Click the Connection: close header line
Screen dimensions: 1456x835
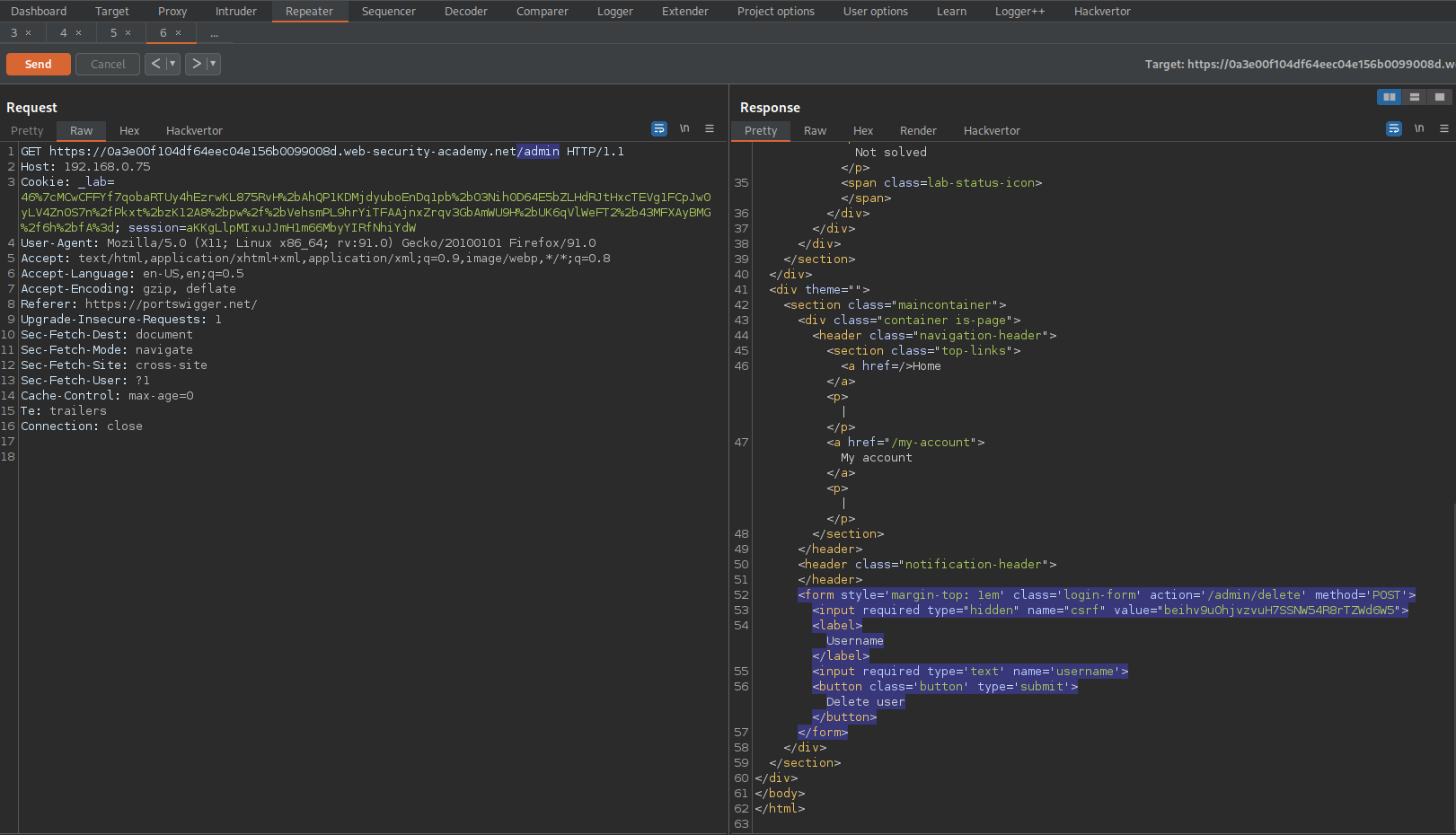click(82, 426)
